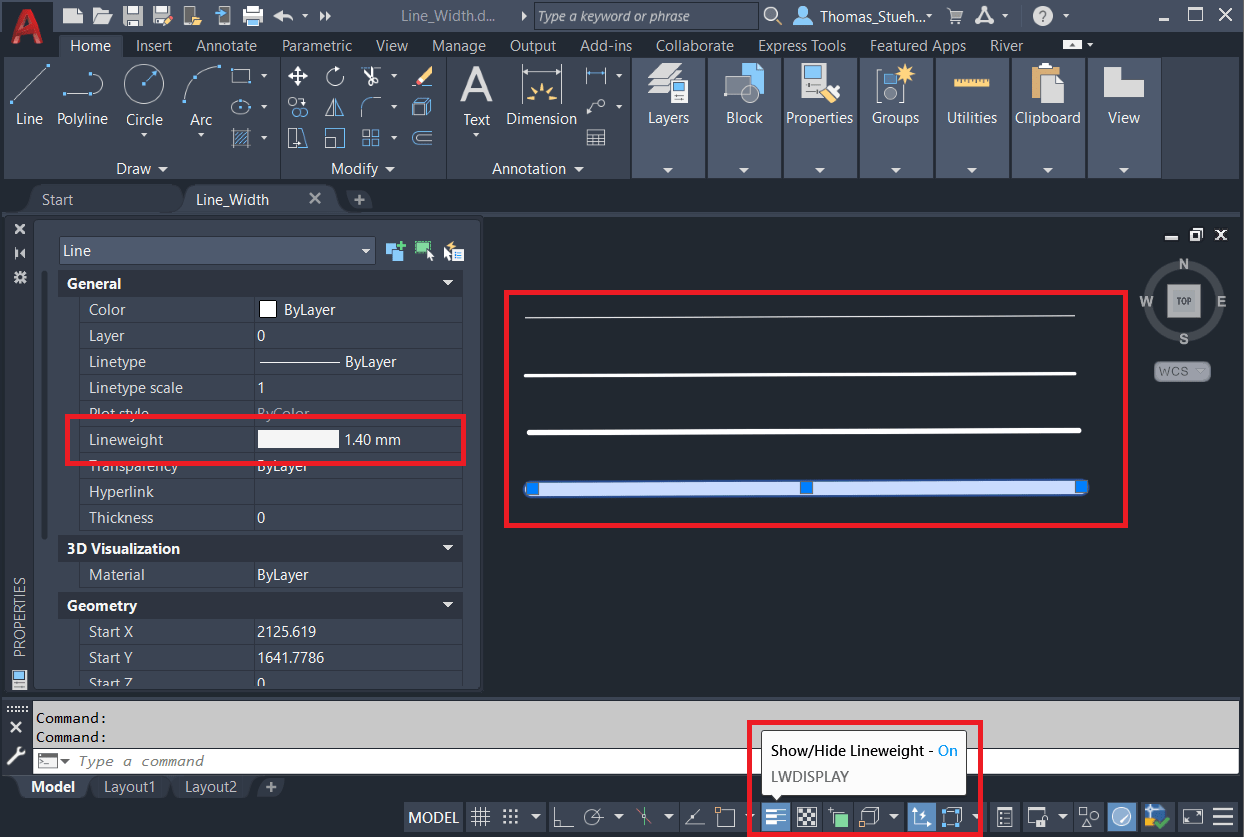Screen dimensions: 1244x837
Task: Click the Plot printer icon
Action: pos(253,16)
